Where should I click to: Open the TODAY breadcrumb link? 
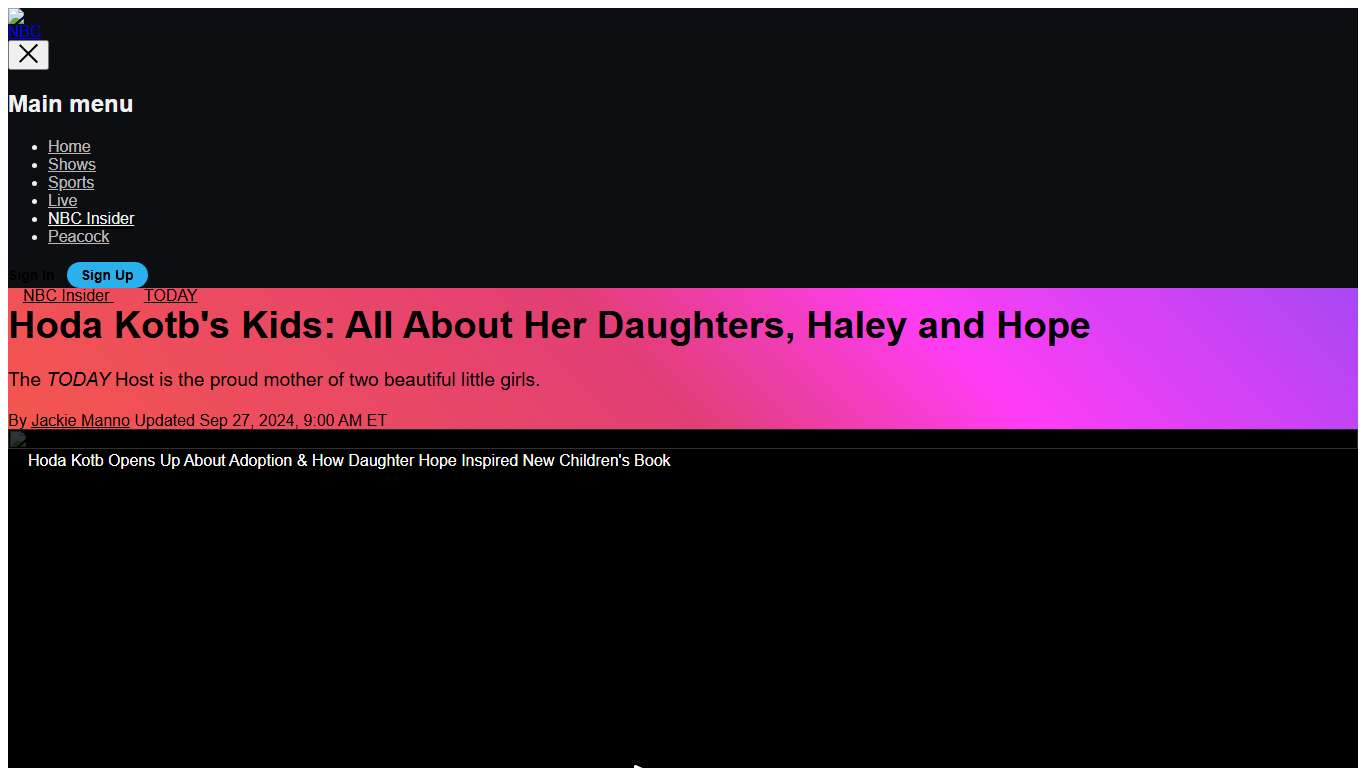(x=170, y=295)
